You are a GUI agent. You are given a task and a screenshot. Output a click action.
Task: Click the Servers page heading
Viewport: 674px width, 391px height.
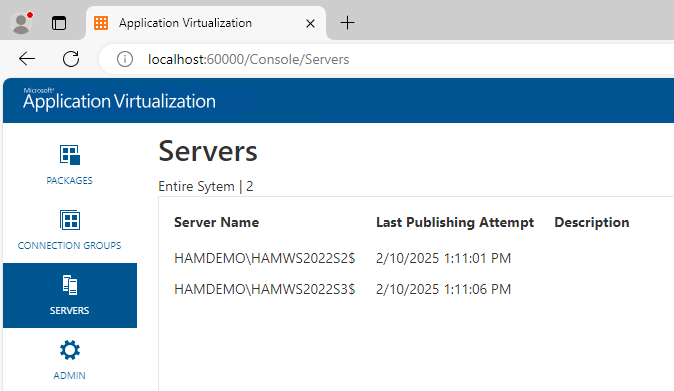(208, 151)
